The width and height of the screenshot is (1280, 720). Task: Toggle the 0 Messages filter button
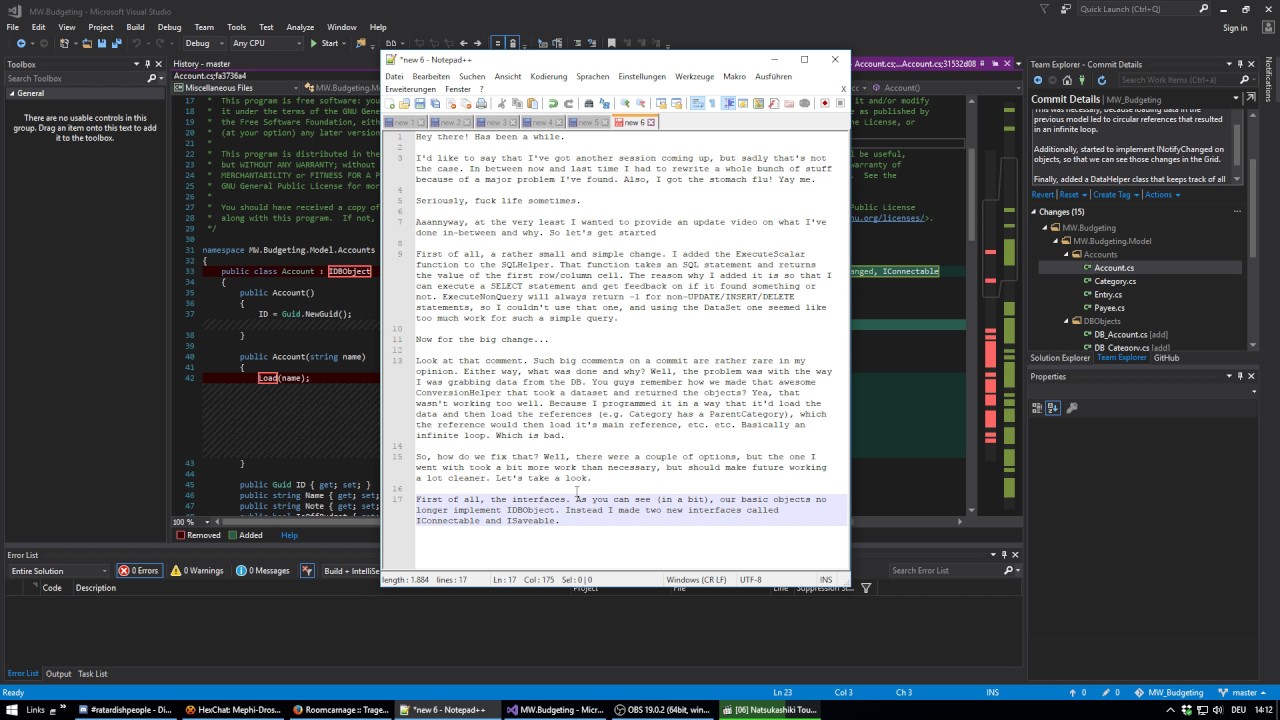(263, 571)
